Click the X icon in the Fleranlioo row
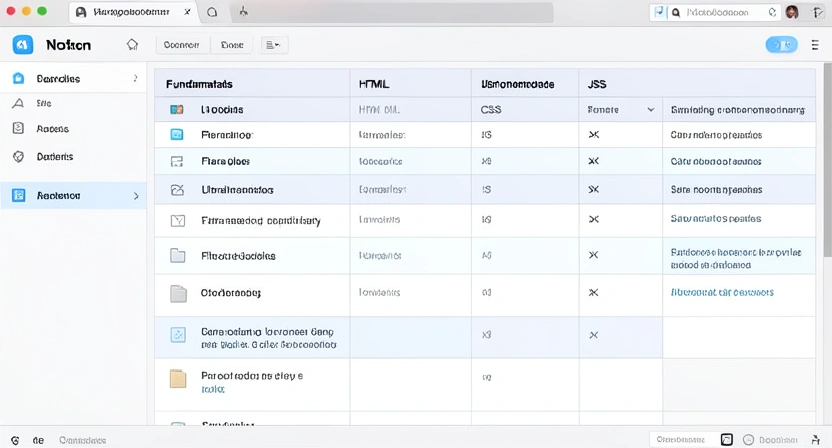Image resolution: width=832 pixels, height=448 pixels. (x=594, y=135)
